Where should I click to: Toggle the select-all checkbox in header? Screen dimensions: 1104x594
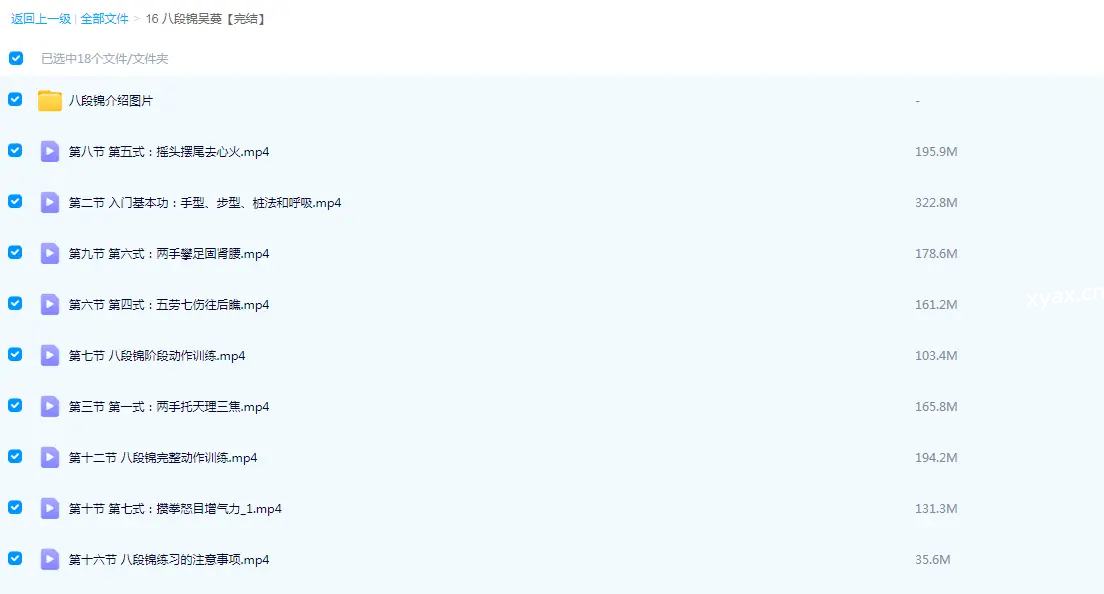click(16, 58)
